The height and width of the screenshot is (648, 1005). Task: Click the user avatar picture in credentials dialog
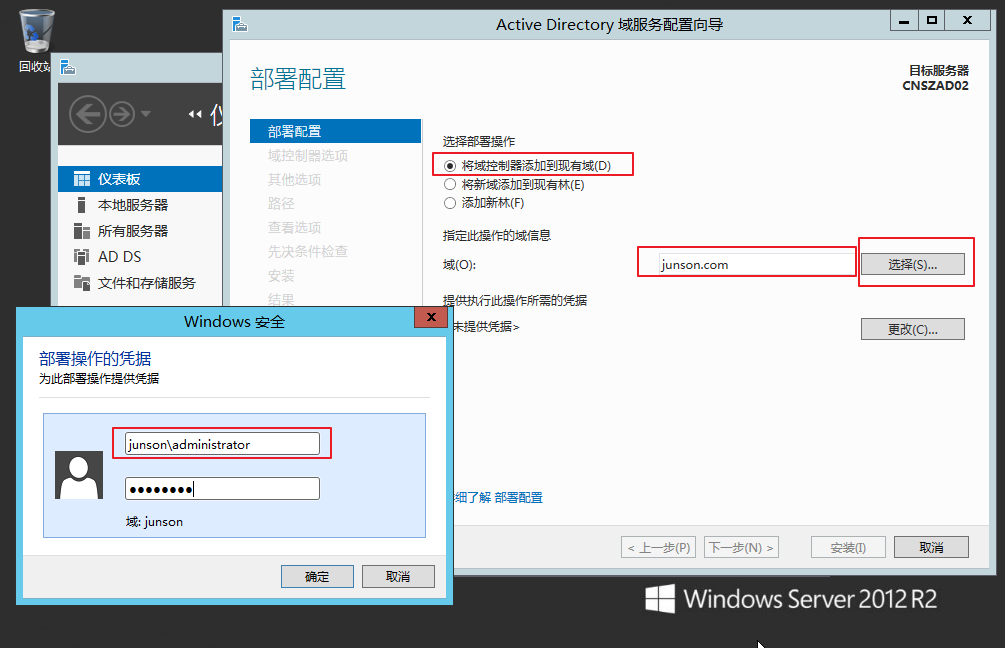(x=79, y=475)
